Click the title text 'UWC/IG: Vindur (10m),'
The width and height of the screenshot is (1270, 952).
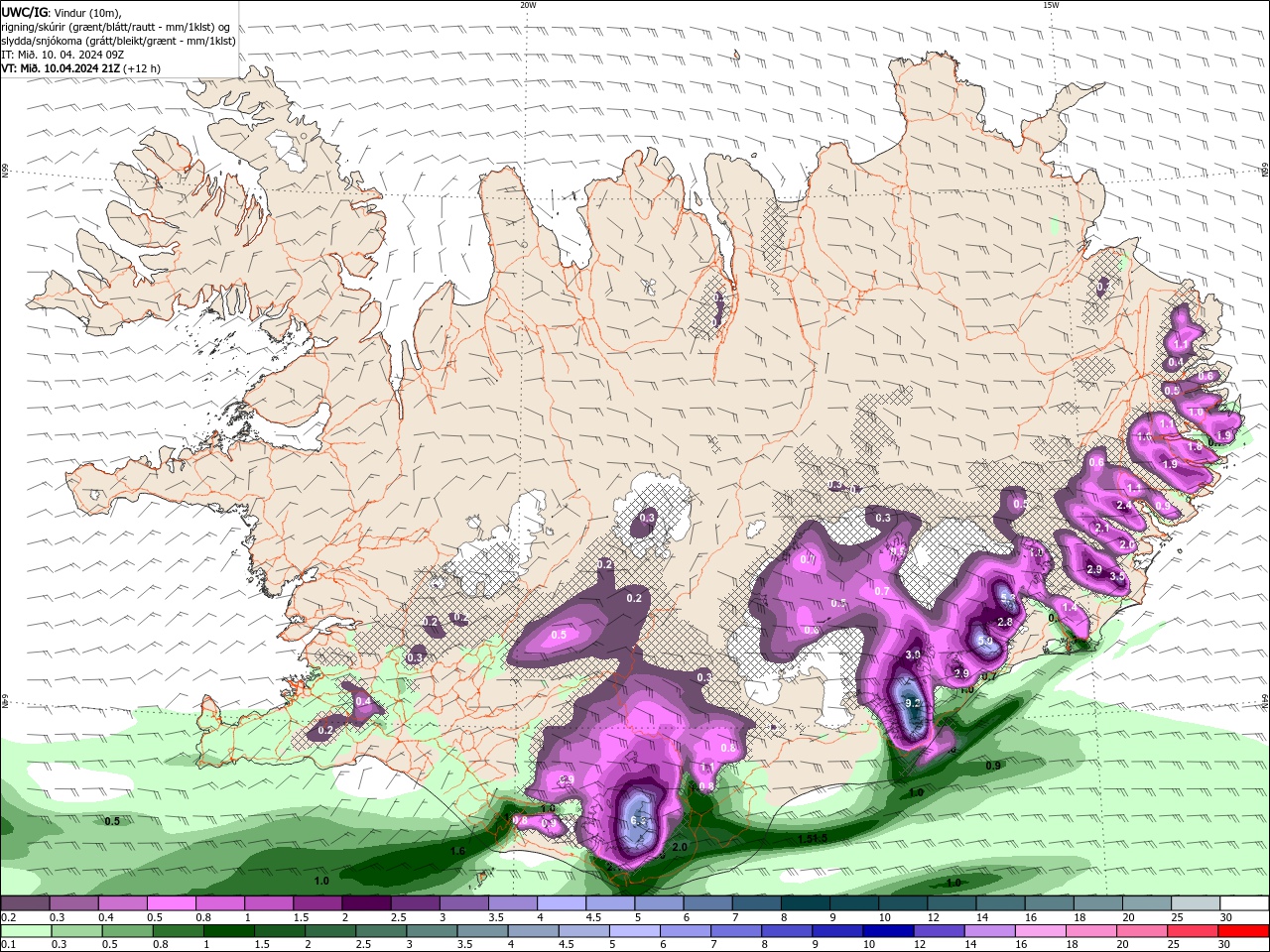(x=61, y=12)
